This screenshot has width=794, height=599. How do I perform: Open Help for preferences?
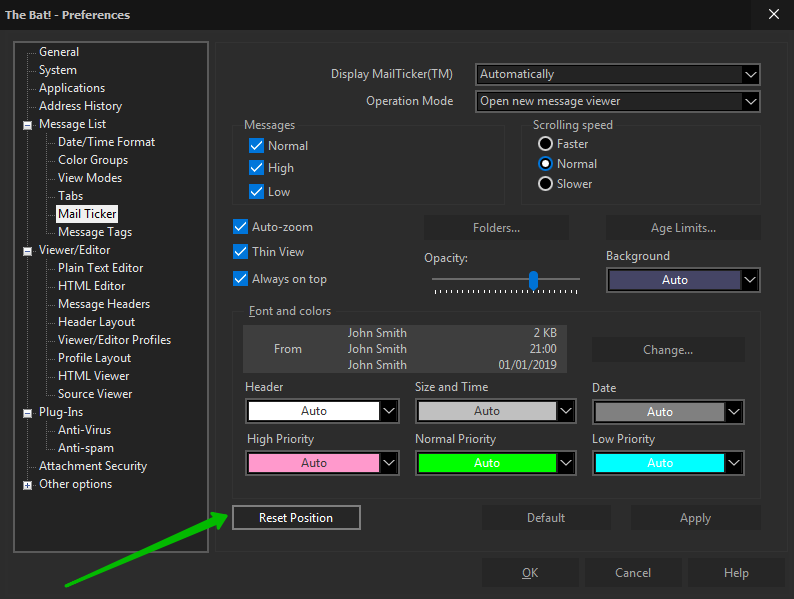[x=736, y=573]
